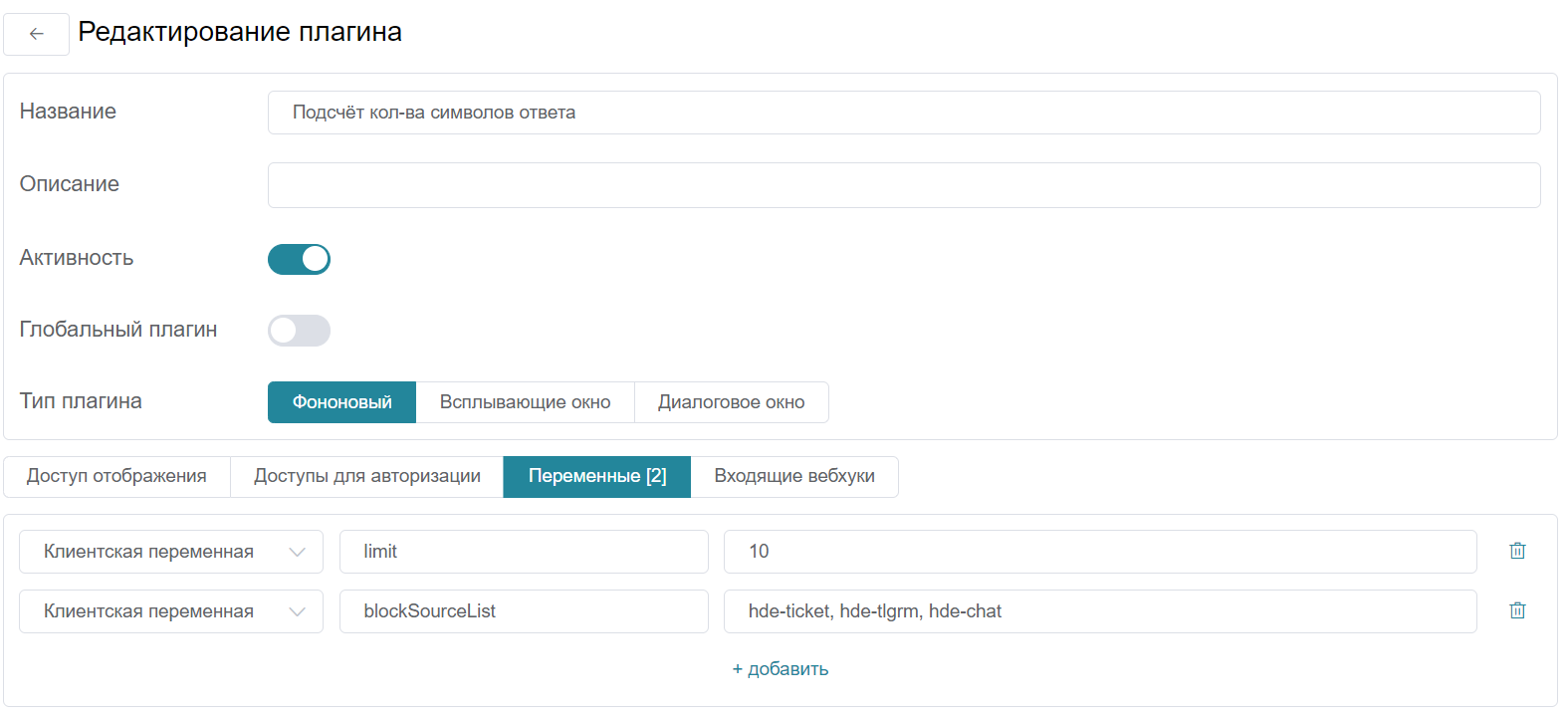This screenshot has height=714, width=1568.
Task: Click the + добавить link
Action: point(781,669)
